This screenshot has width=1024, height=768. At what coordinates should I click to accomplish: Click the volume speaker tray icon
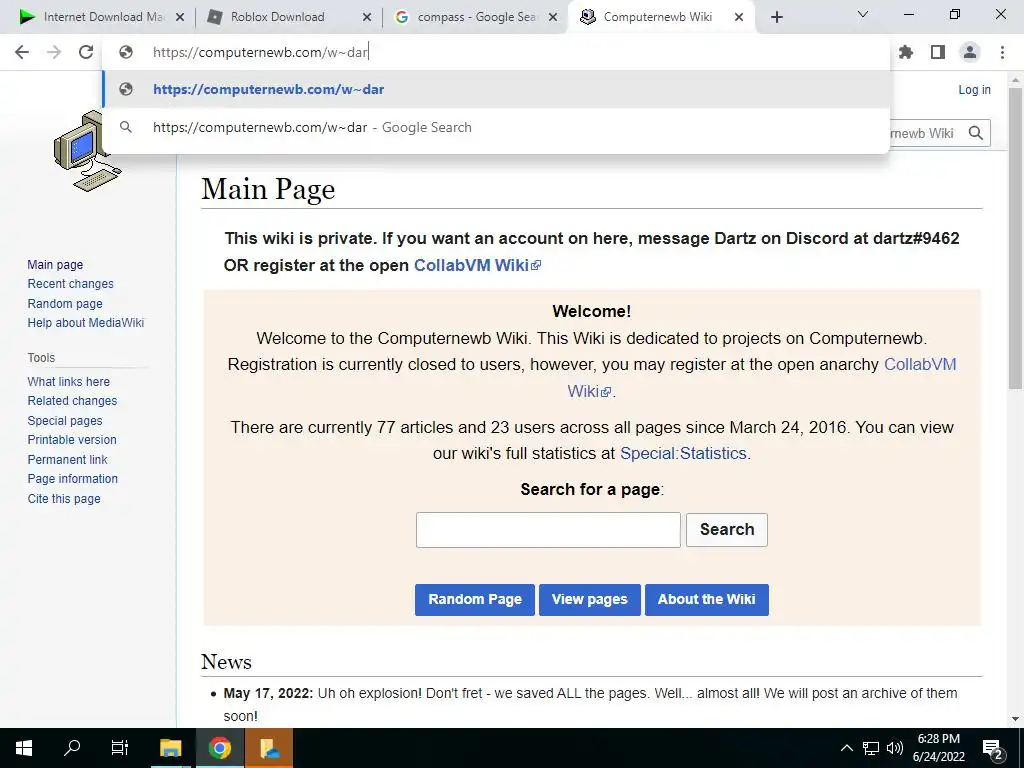pyautogui.click(x=895, y=748)
